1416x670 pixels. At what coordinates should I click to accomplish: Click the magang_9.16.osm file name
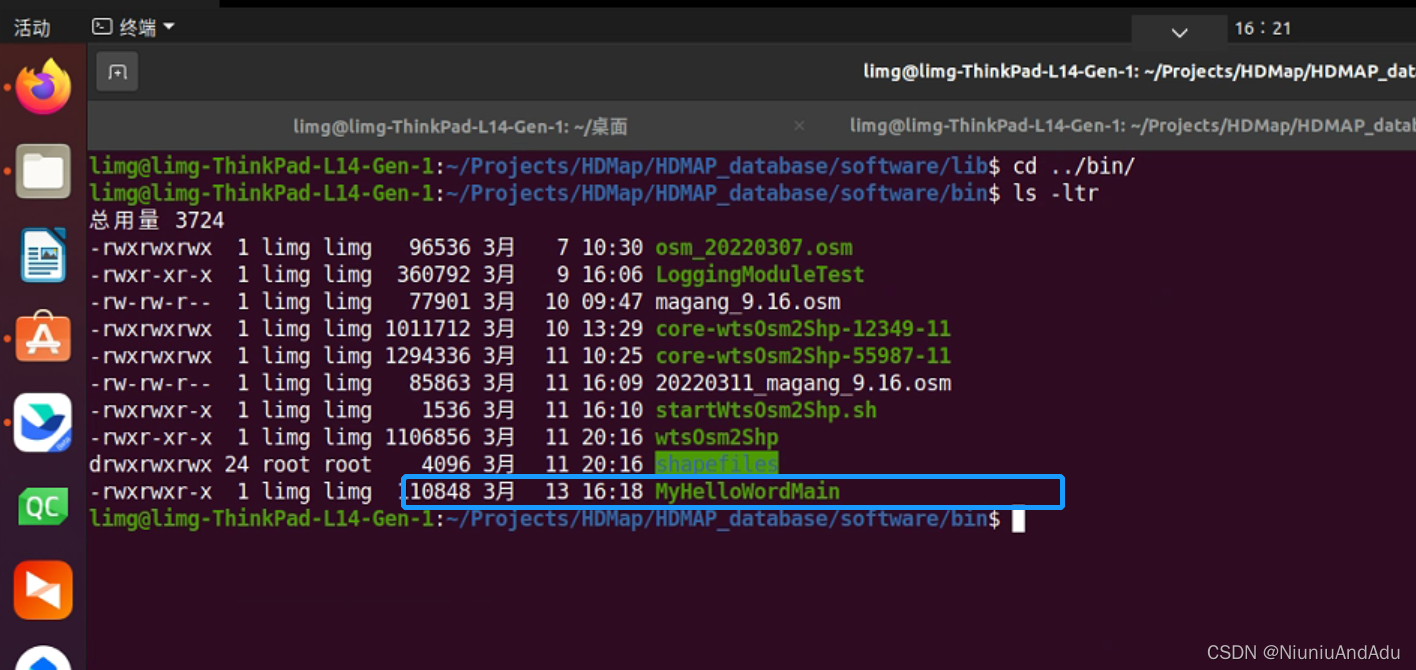pyautogui.click(x=747, y=302)
